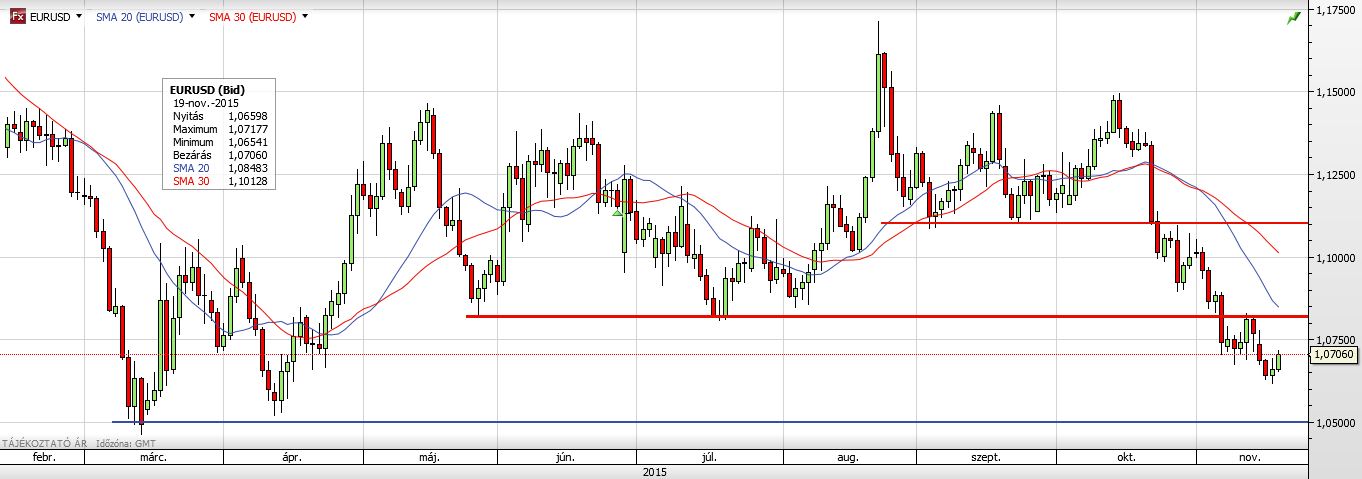Click the nov. month label on time axis
This screenshot has width=1362, height=479.
(1251, 456)
